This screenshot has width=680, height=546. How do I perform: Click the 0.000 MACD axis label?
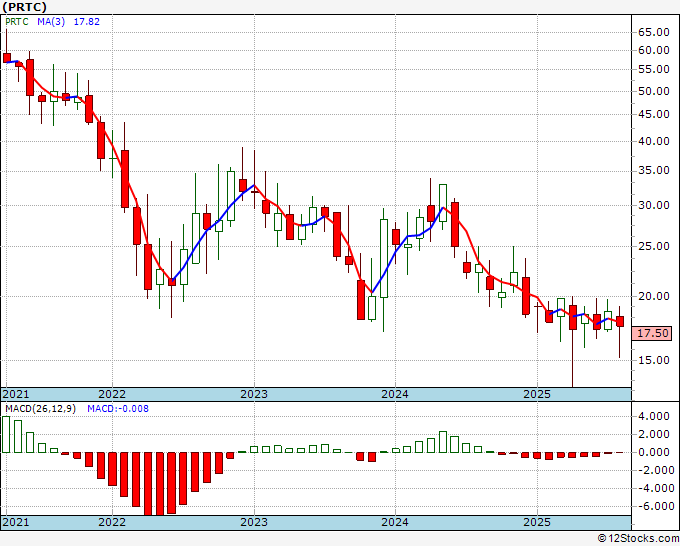654,452
